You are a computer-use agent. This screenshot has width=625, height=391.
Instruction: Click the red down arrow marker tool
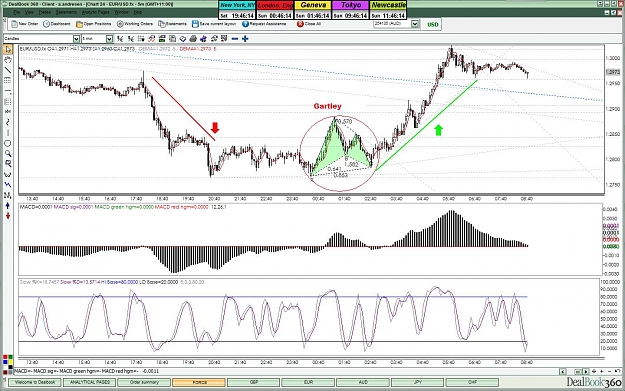[8, 216]
